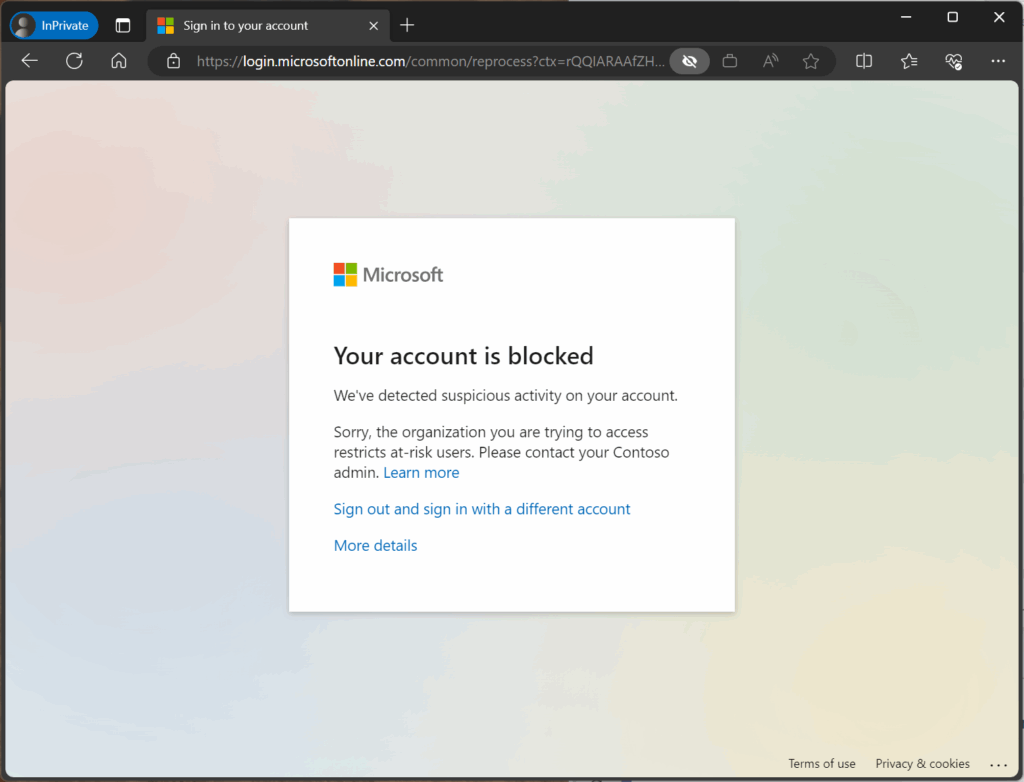The height and width of the screenshot is (782, 1024).
Task: Open the Settings and more menu
Action: pos(998,61)
